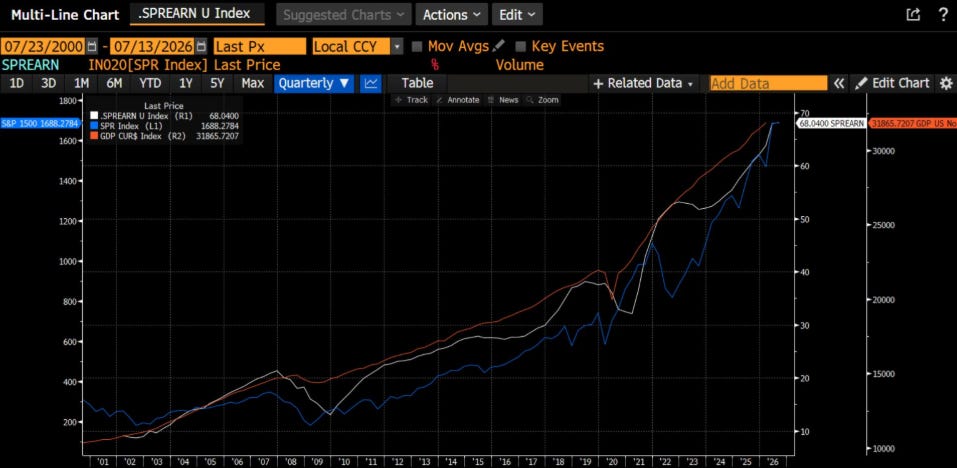Toggle the News overlay tool
The height and width of the screenshot is (468, 957).
(x=503, y=100)
